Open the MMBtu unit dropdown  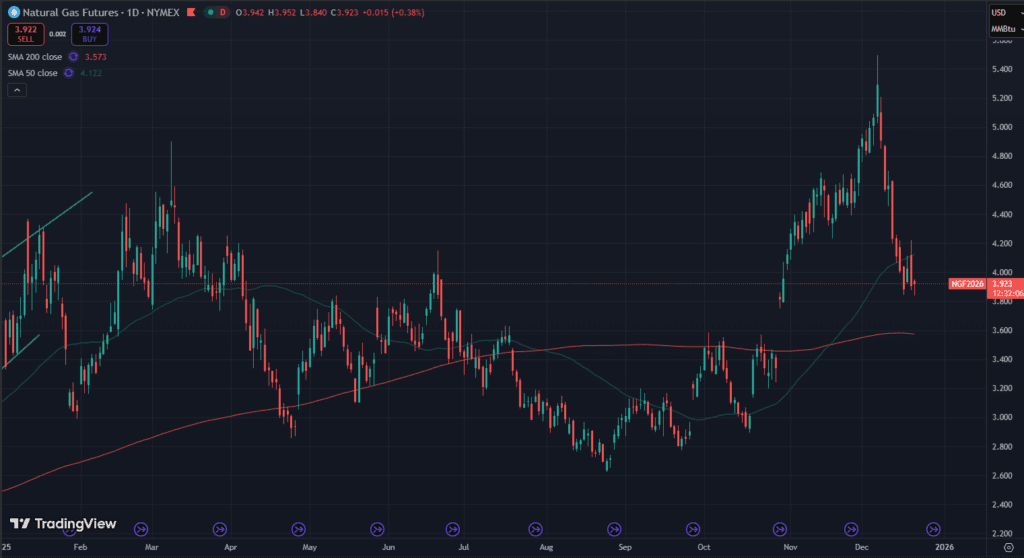(x=1003, y=28)
